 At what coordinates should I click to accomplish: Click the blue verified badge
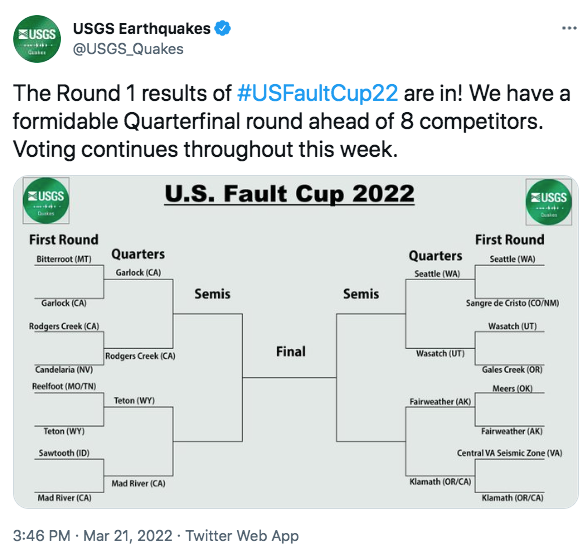[x=223, y=29]
